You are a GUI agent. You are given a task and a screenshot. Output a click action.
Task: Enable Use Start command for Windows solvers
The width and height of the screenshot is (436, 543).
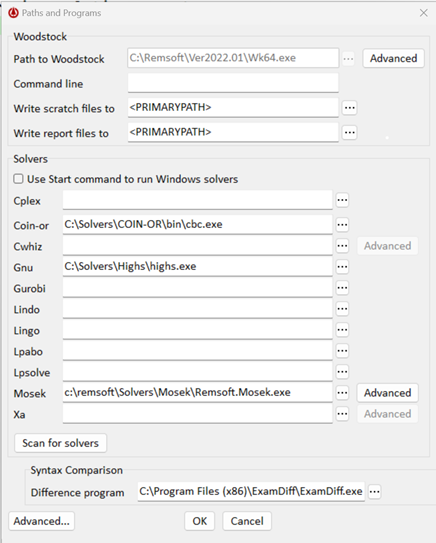[x=18, y=179]
